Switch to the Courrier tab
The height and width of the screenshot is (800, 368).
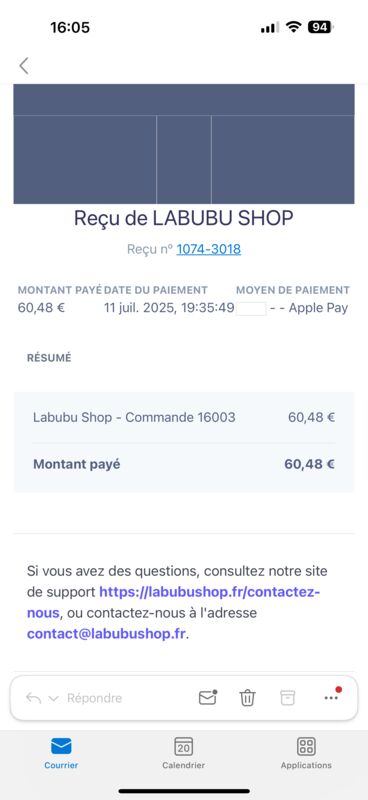pos(61,753)
